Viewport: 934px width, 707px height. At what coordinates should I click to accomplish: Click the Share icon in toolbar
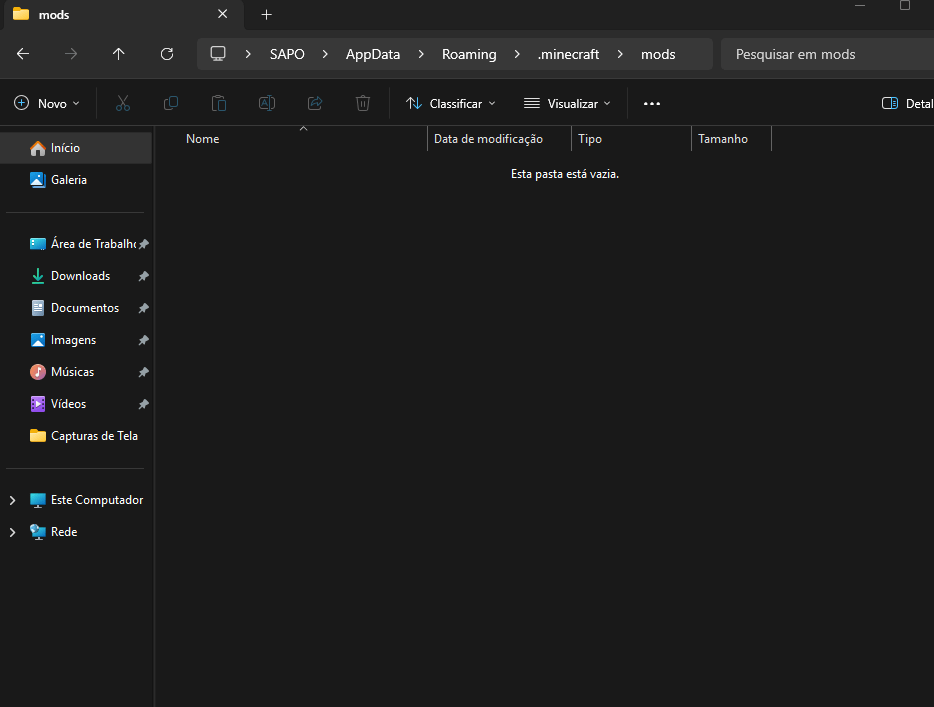pos(315,103)
